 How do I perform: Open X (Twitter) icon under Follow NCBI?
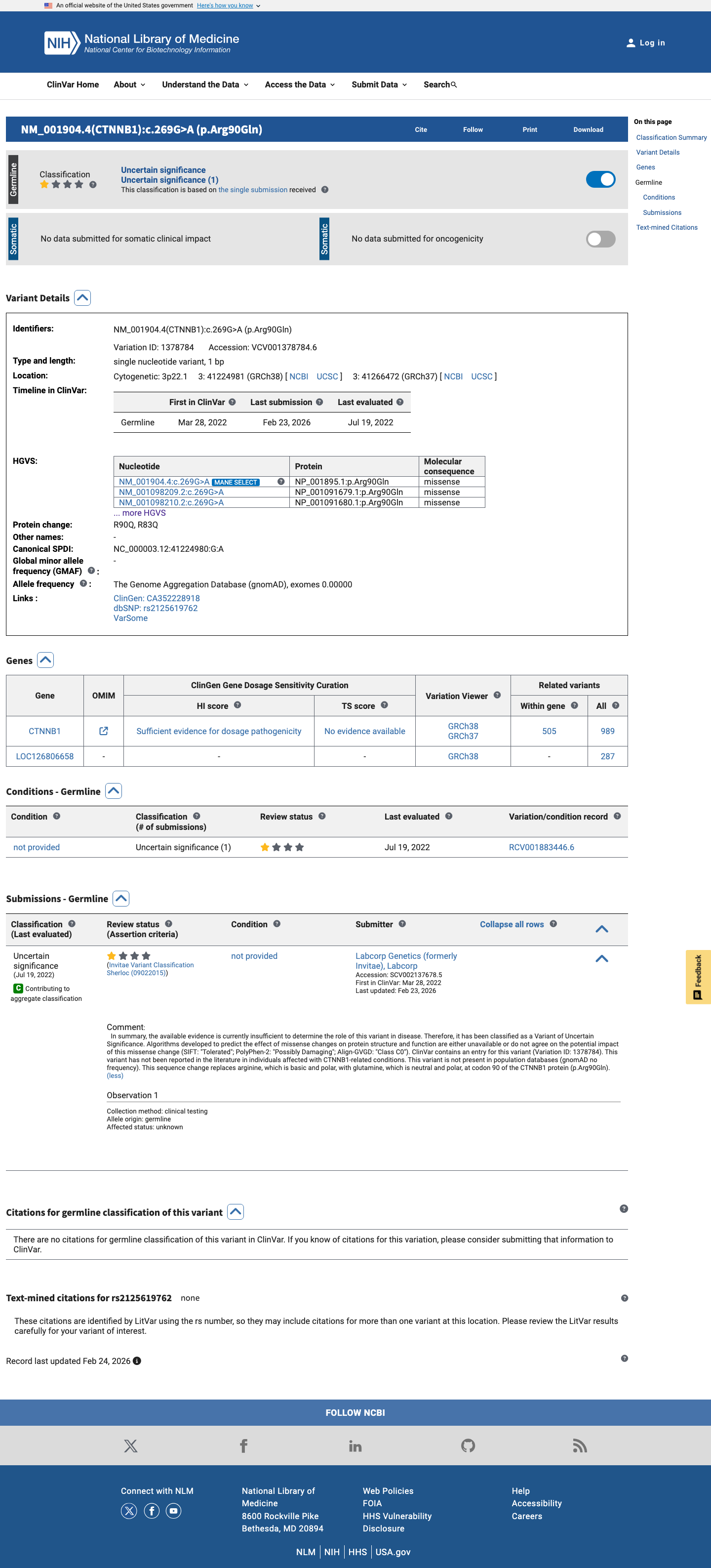[x=130, y=1445]
